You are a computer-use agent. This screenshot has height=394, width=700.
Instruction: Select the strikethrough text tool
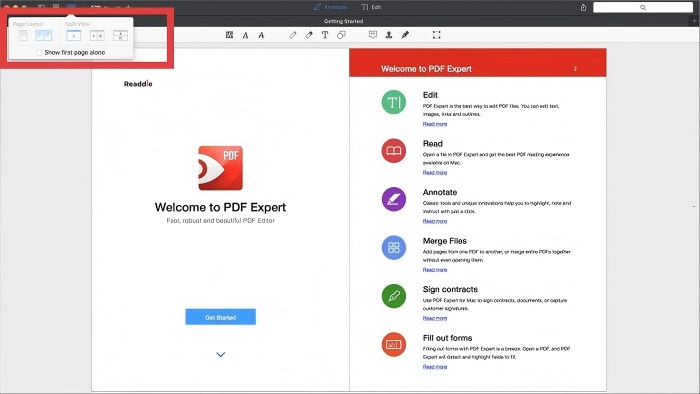point(261,35)
